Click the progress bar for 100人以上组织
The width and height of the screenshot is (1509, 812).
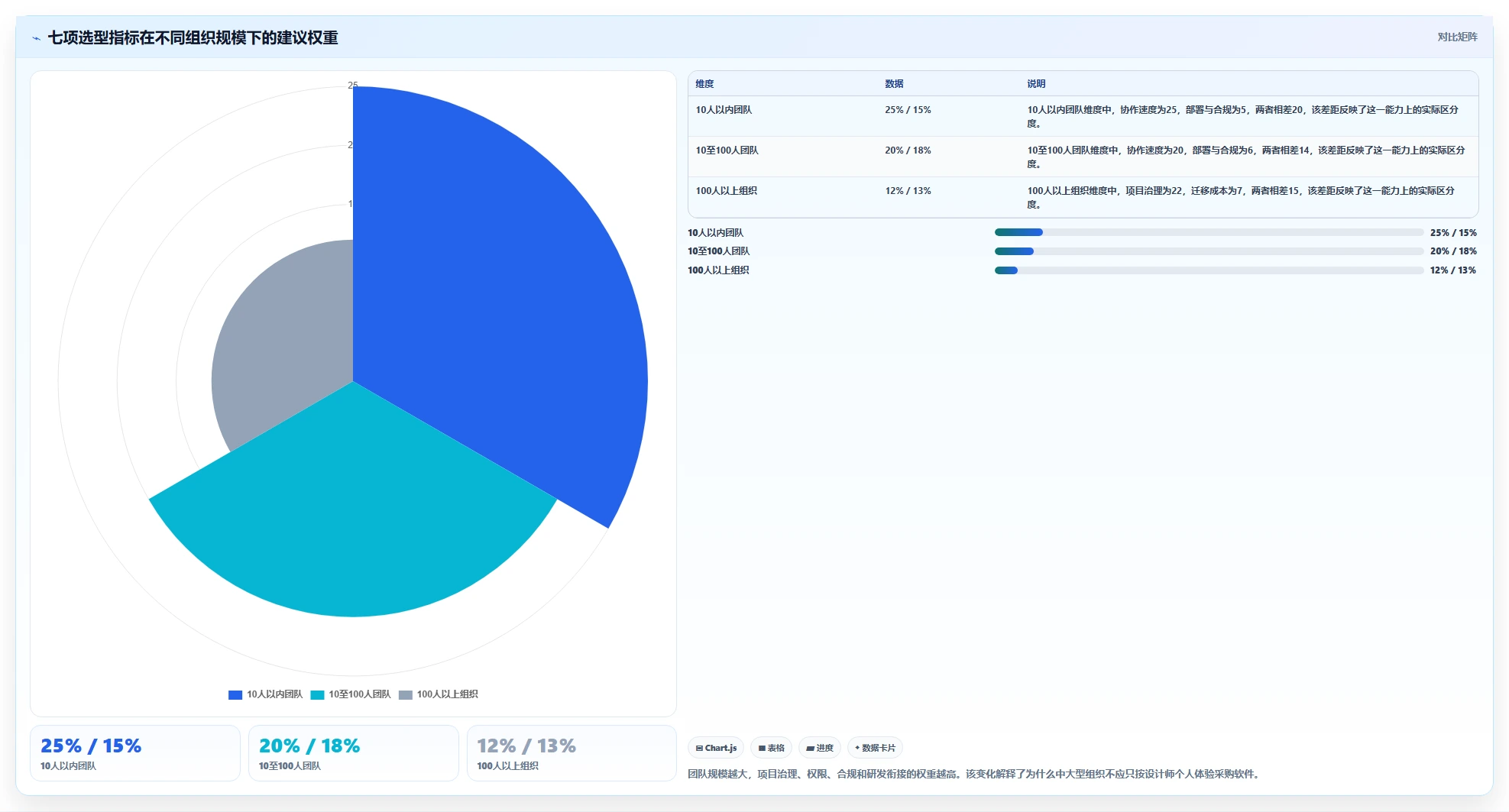tap(1209, 270)
